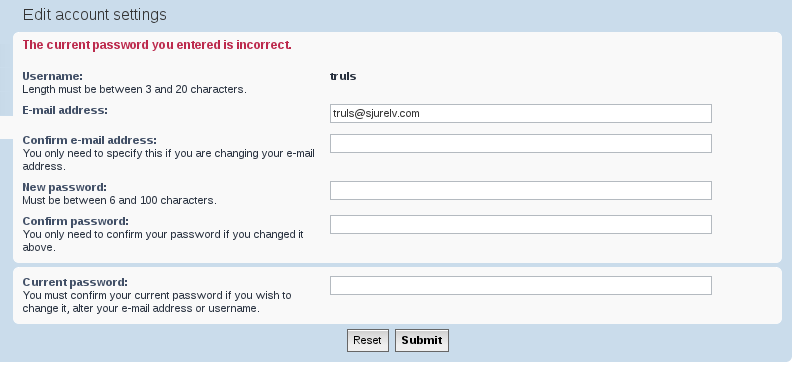
Task: Click the Edit account settings heading
Action: click(x=95, y=14)
